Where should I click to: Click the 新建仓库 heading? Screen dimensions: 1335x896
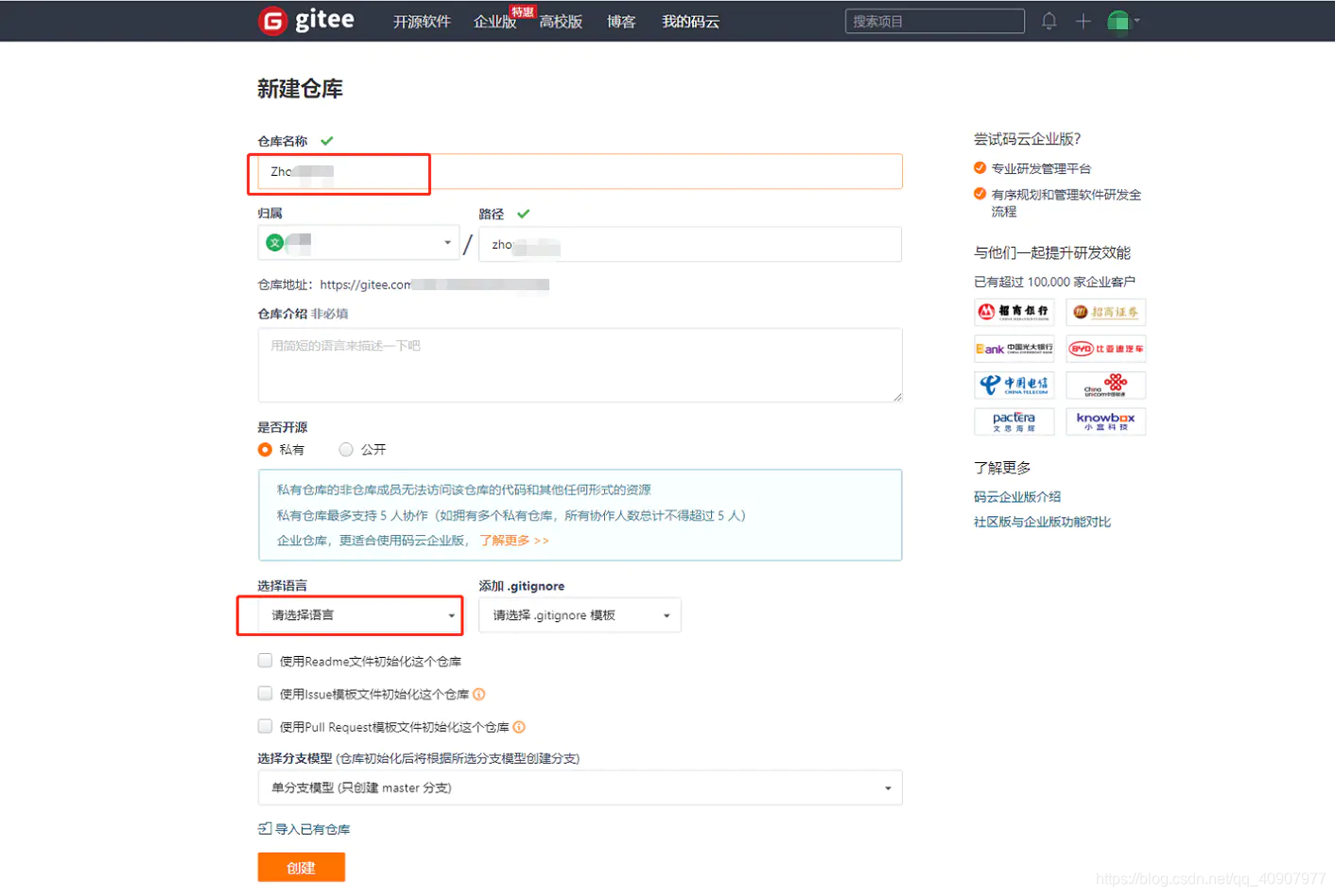(301, 89)
